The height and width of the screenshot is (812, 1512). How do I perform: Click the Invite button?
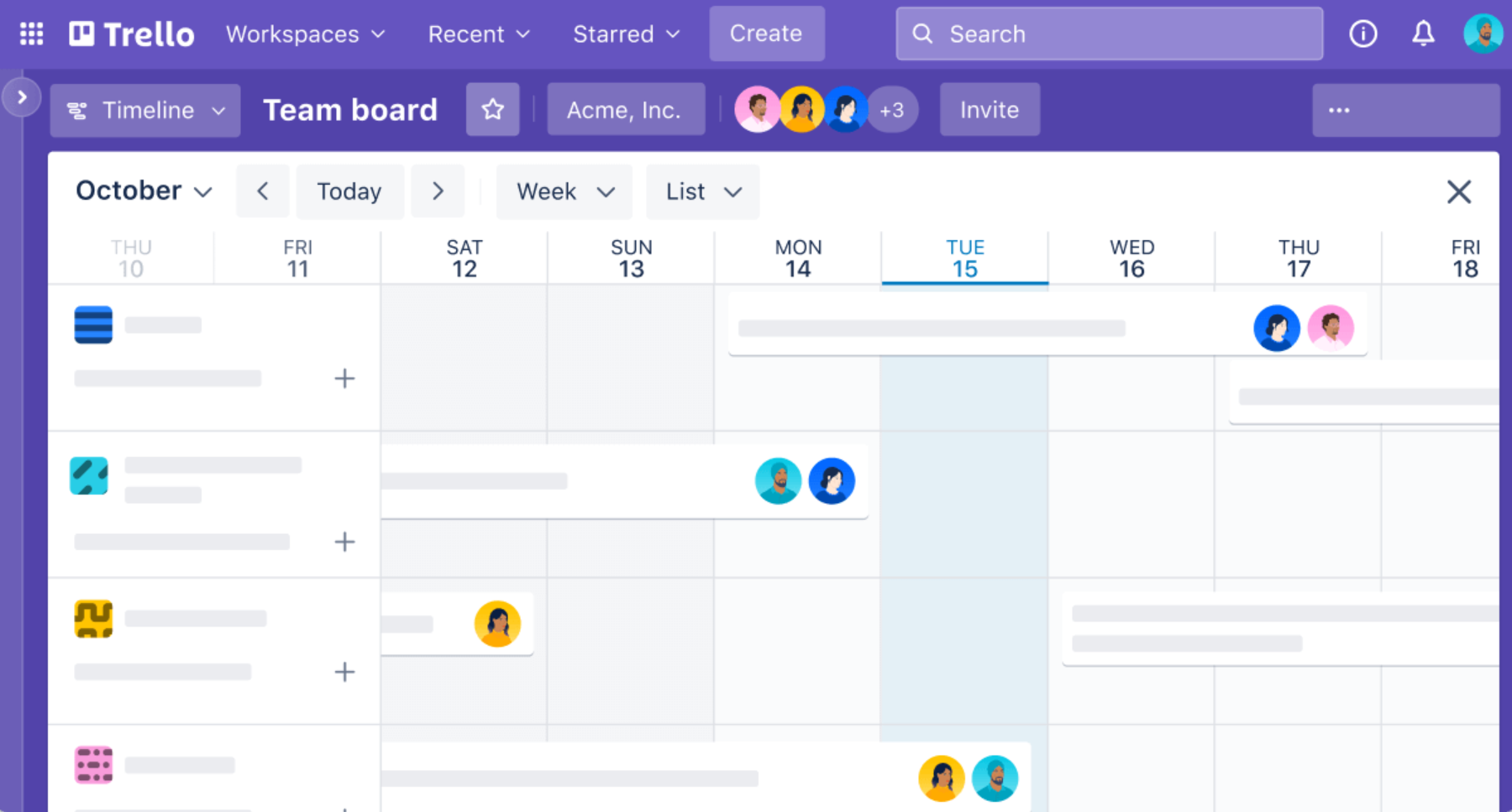coord(990,109)
